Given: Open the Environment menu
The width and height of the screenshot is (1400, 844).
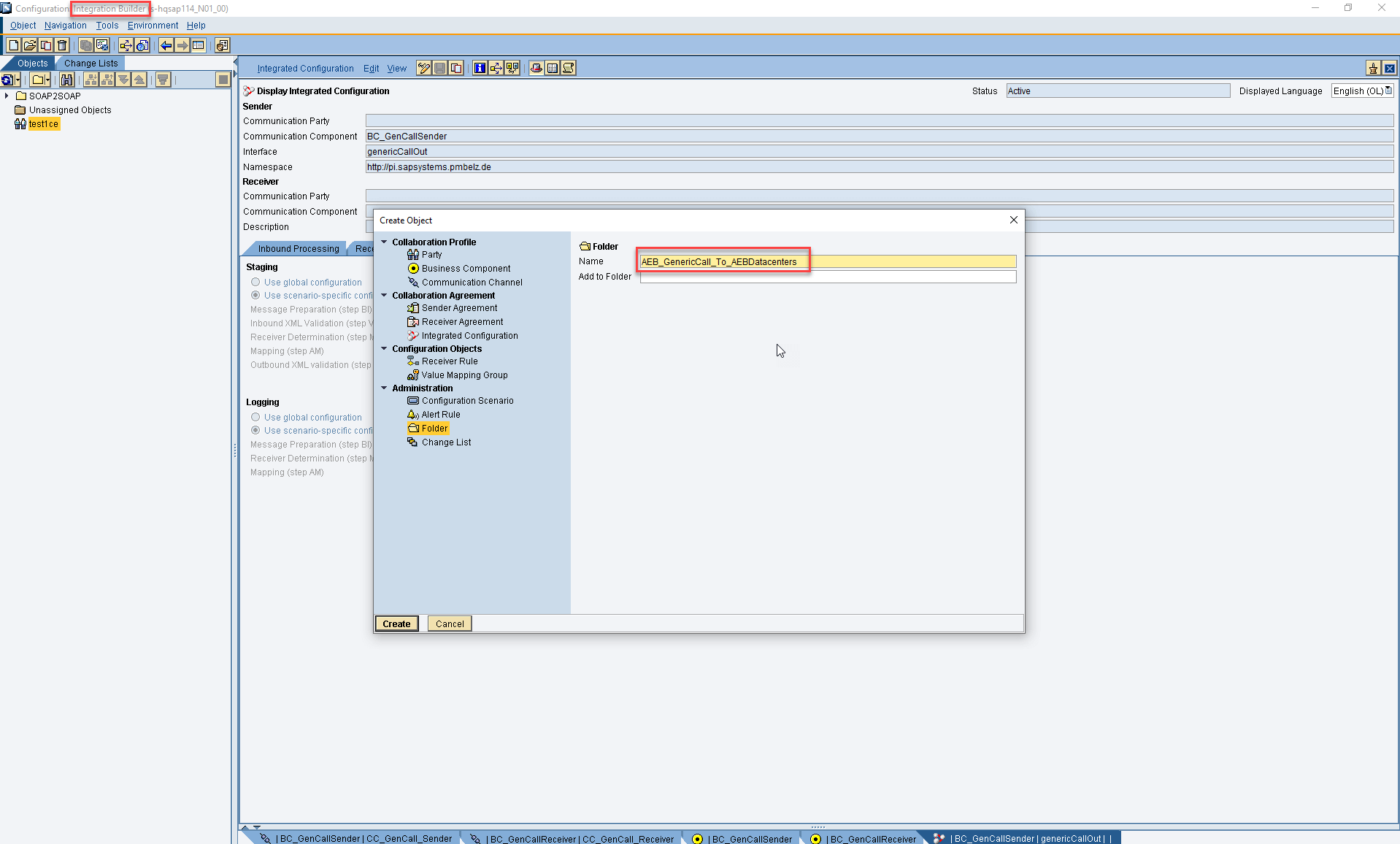Looking at the screenshot, I should coord(153,25).
